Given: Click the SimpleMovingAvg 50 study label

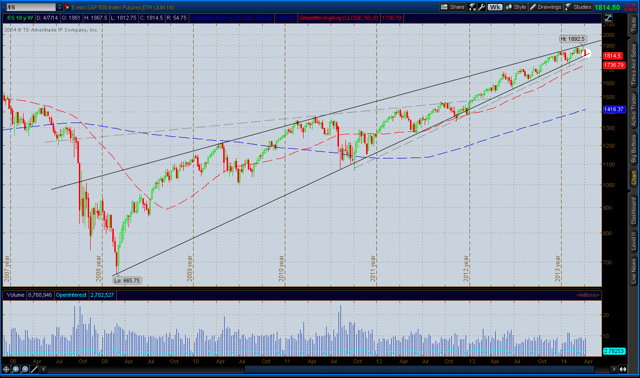Looking at the screenshot, I should [339, 18].
